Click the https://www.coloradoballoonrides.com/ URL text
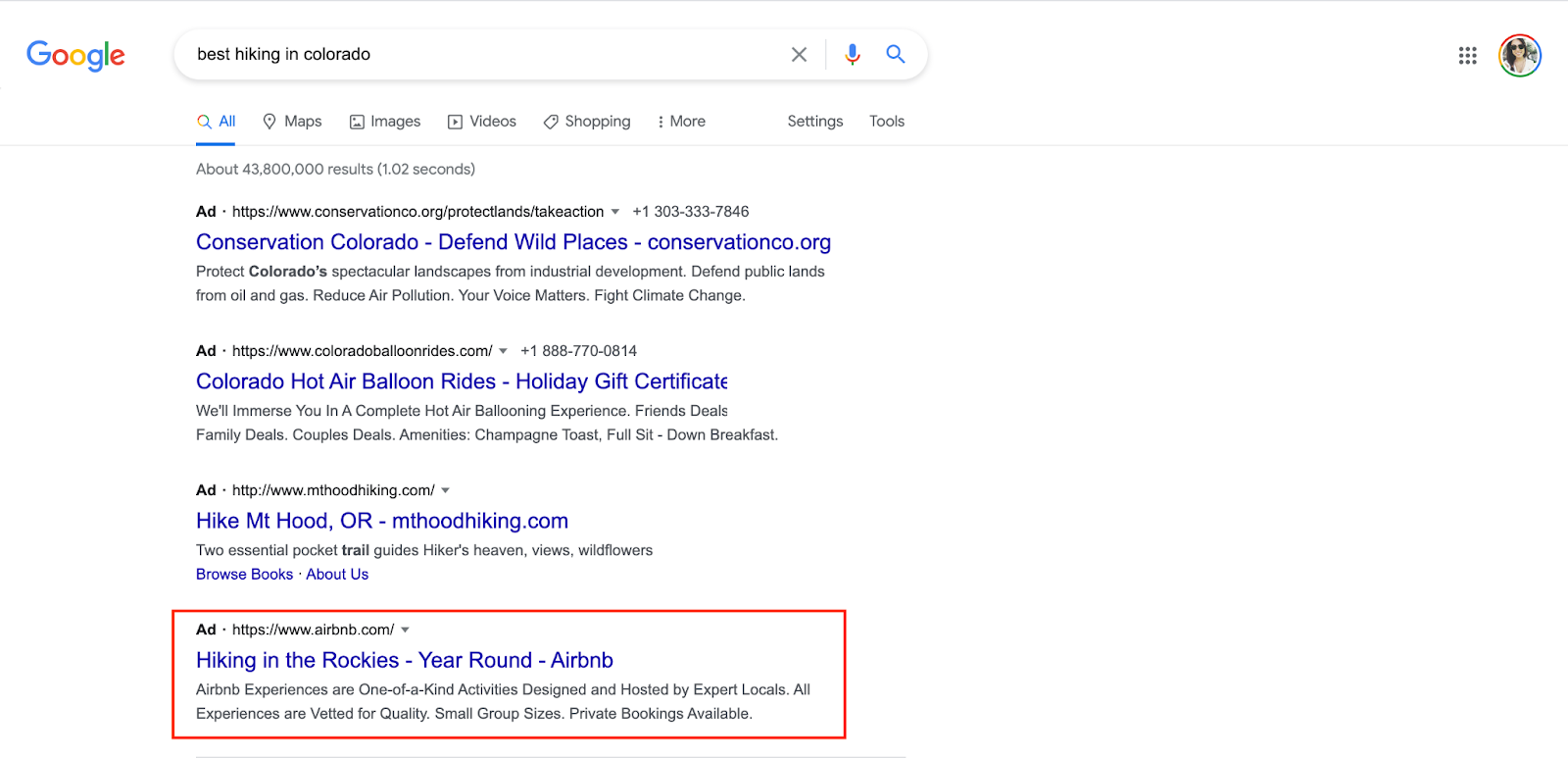Image resolution: width=1568 pixels, height=758 pixels. coord(363,351)
